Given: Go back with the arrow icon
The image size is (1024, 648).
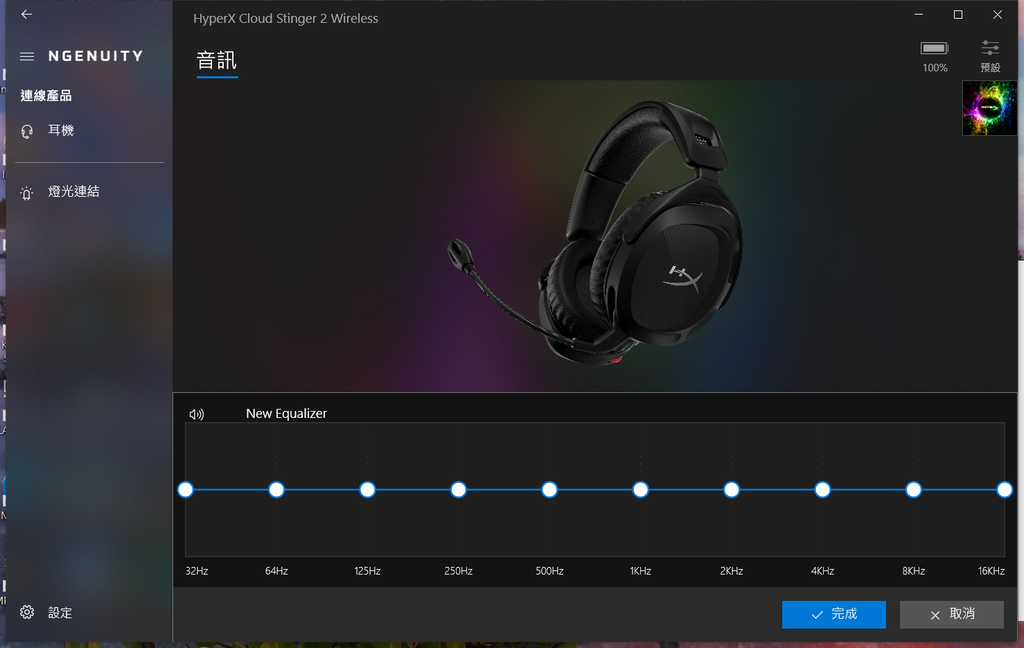Looking at the screenshot, I should (26, 14).
